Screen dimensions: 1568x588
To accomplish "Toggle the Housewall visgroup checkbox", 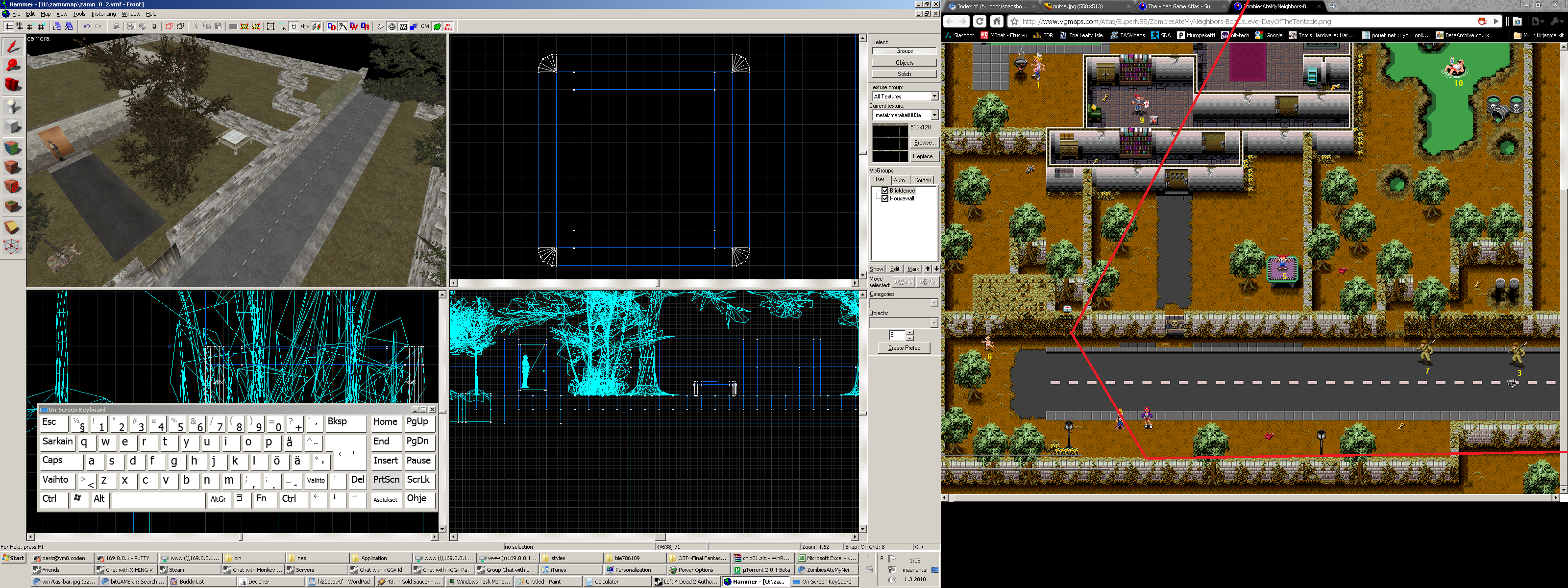I will click(x=885, y=198).
